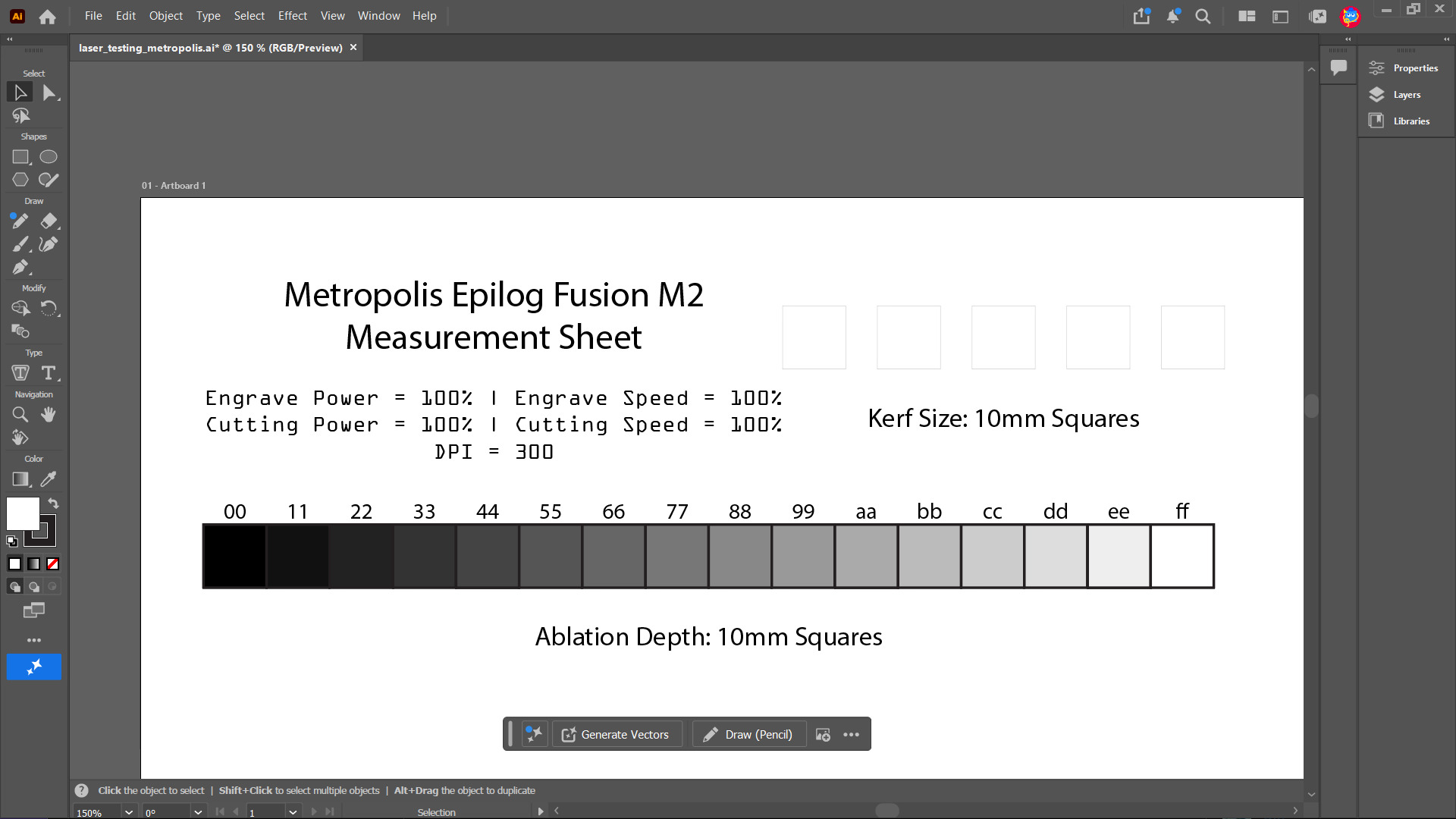Select the Zoom tool
Viewport: 1456px width, 819px height.
click(20, 415)
